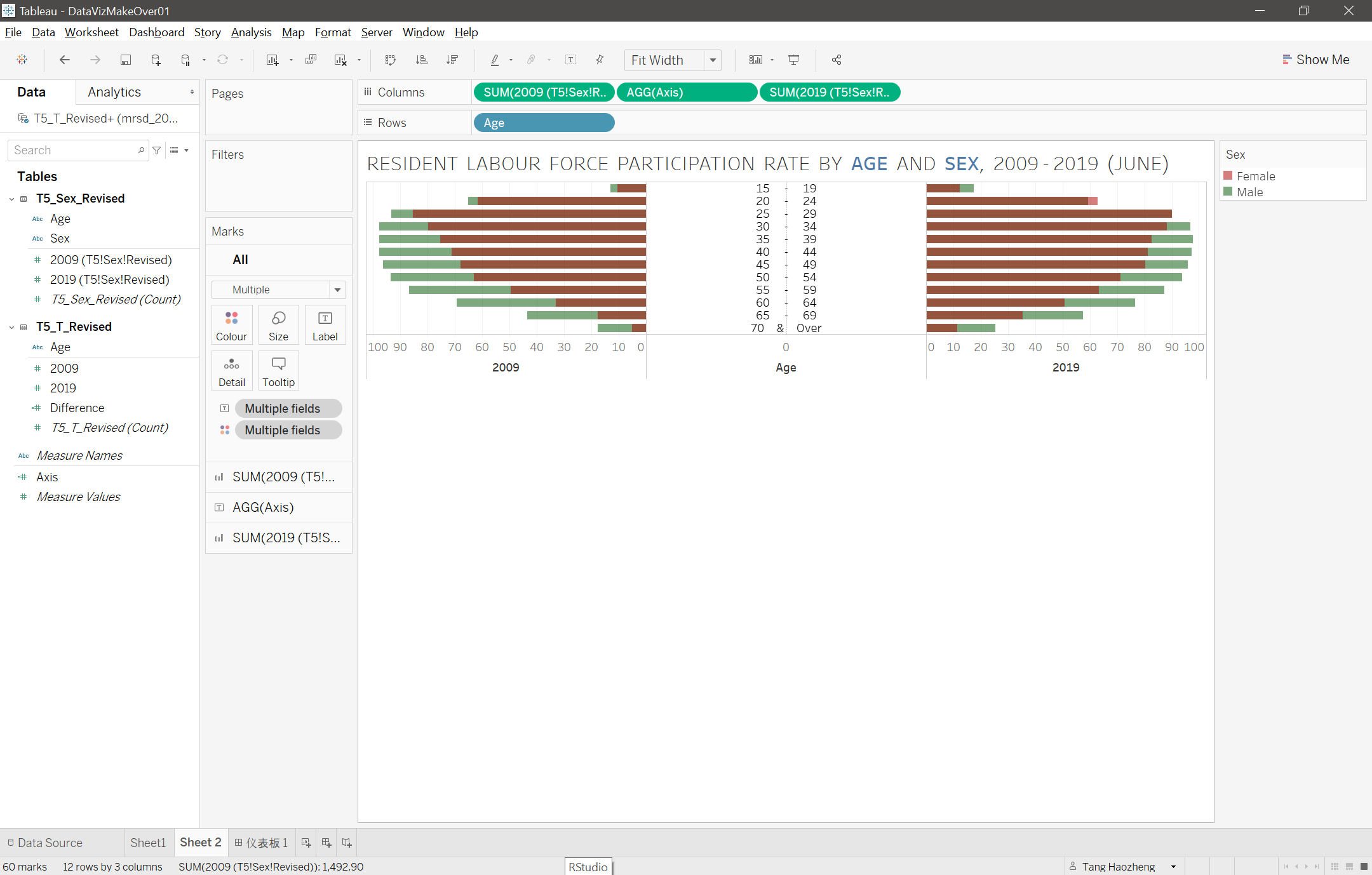The image size is (1372, 875).
Task: Click the New Dashboard icon in tab bar
Action: pyautogui.click(x=326, y=843)
